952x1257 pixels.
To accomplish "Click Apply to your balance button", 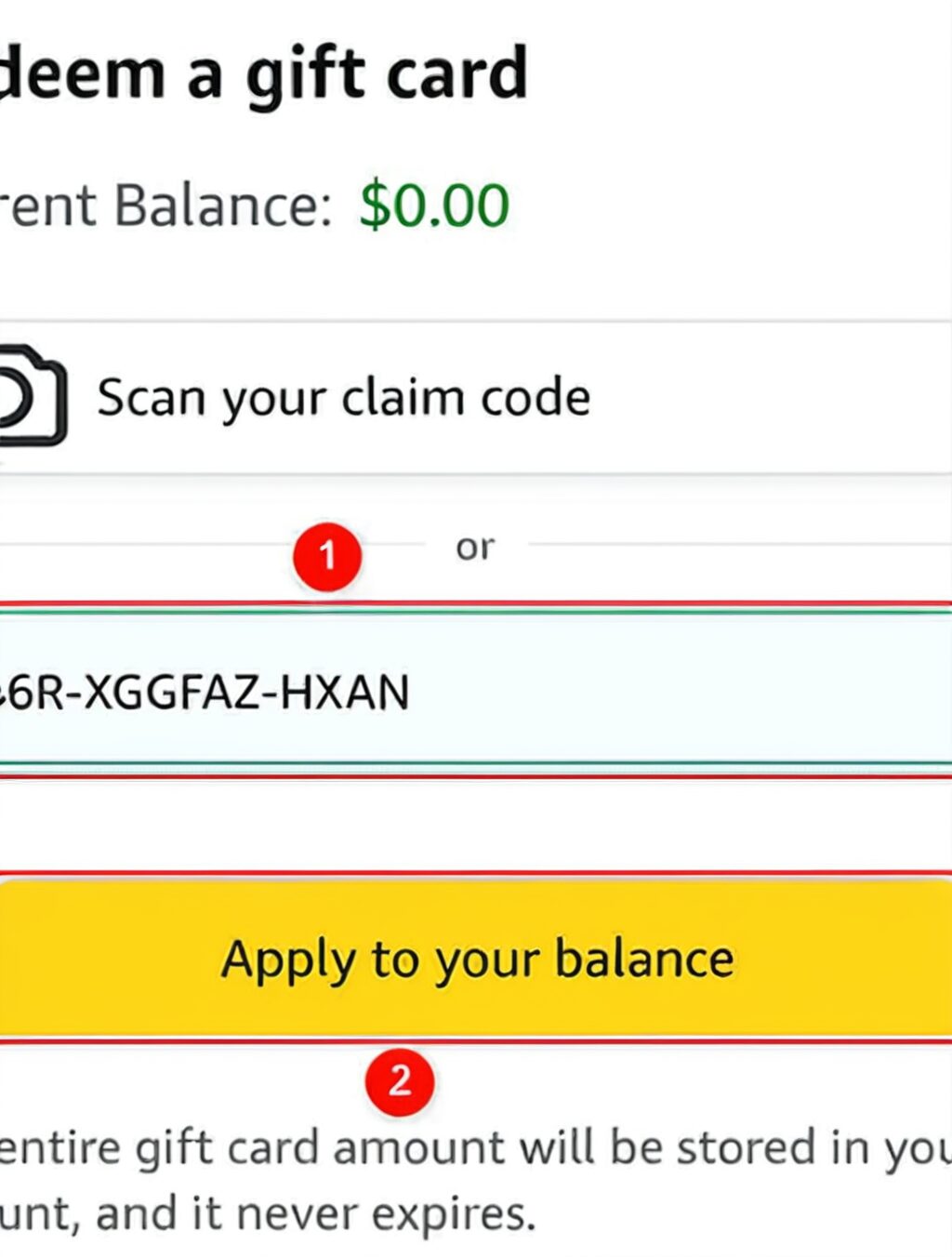I will (x=476, y=959).
